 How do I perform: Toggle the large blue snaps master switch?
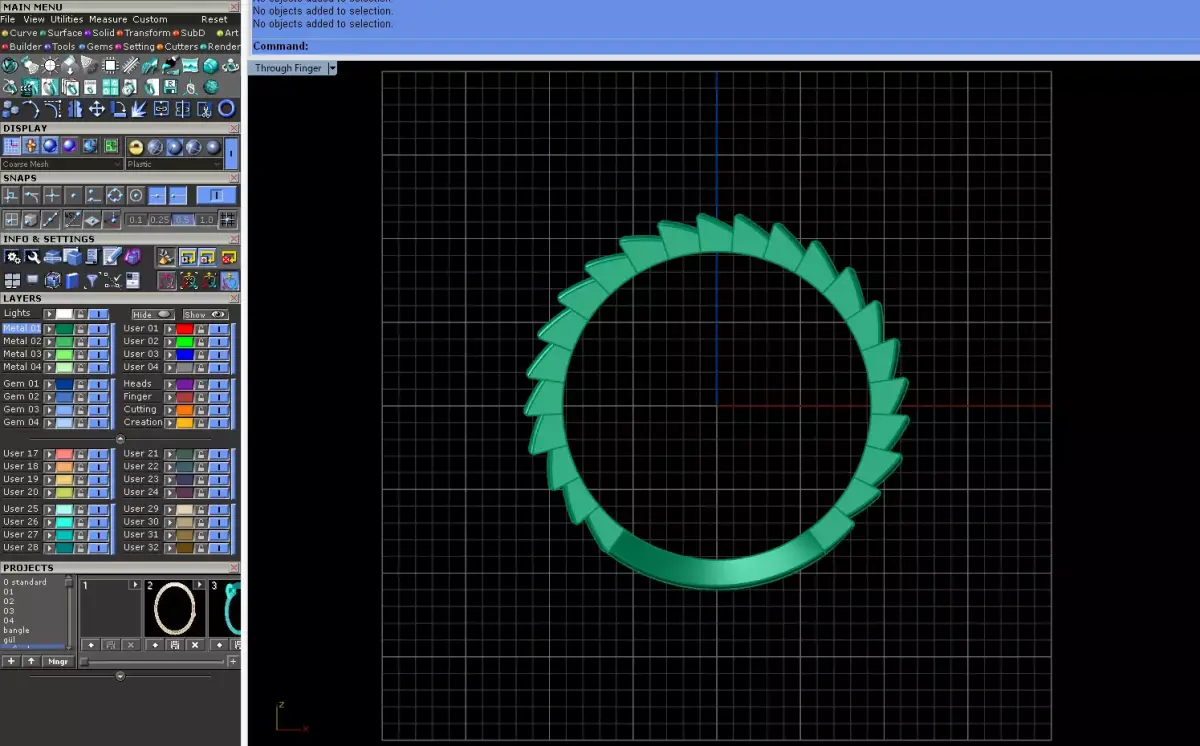coord(216,195)
